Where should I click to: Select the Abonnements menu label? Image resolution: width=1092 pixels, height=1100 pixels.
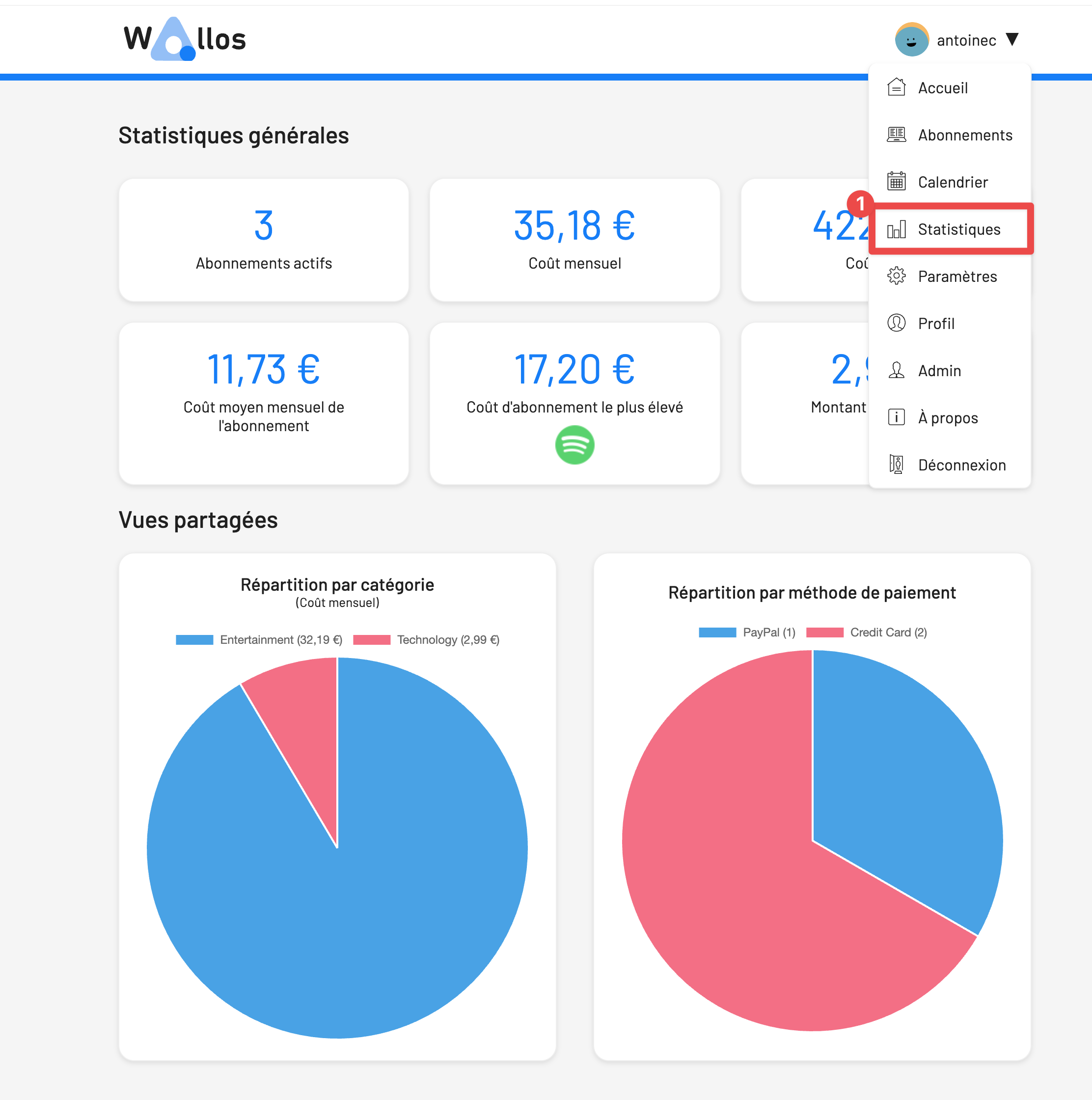tap(964, 135)
